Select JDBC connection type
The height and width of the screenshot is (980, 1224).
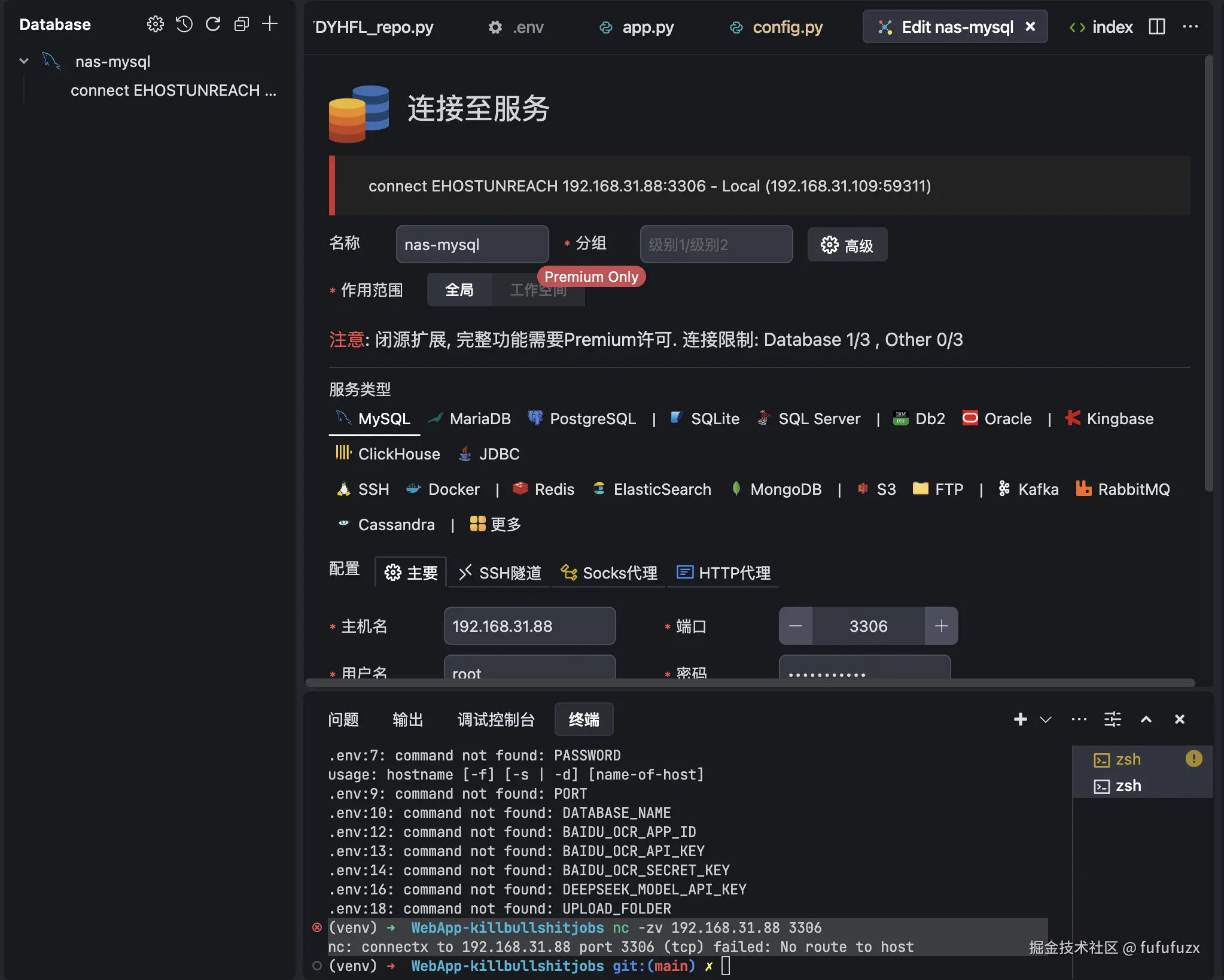coord(489,454)
